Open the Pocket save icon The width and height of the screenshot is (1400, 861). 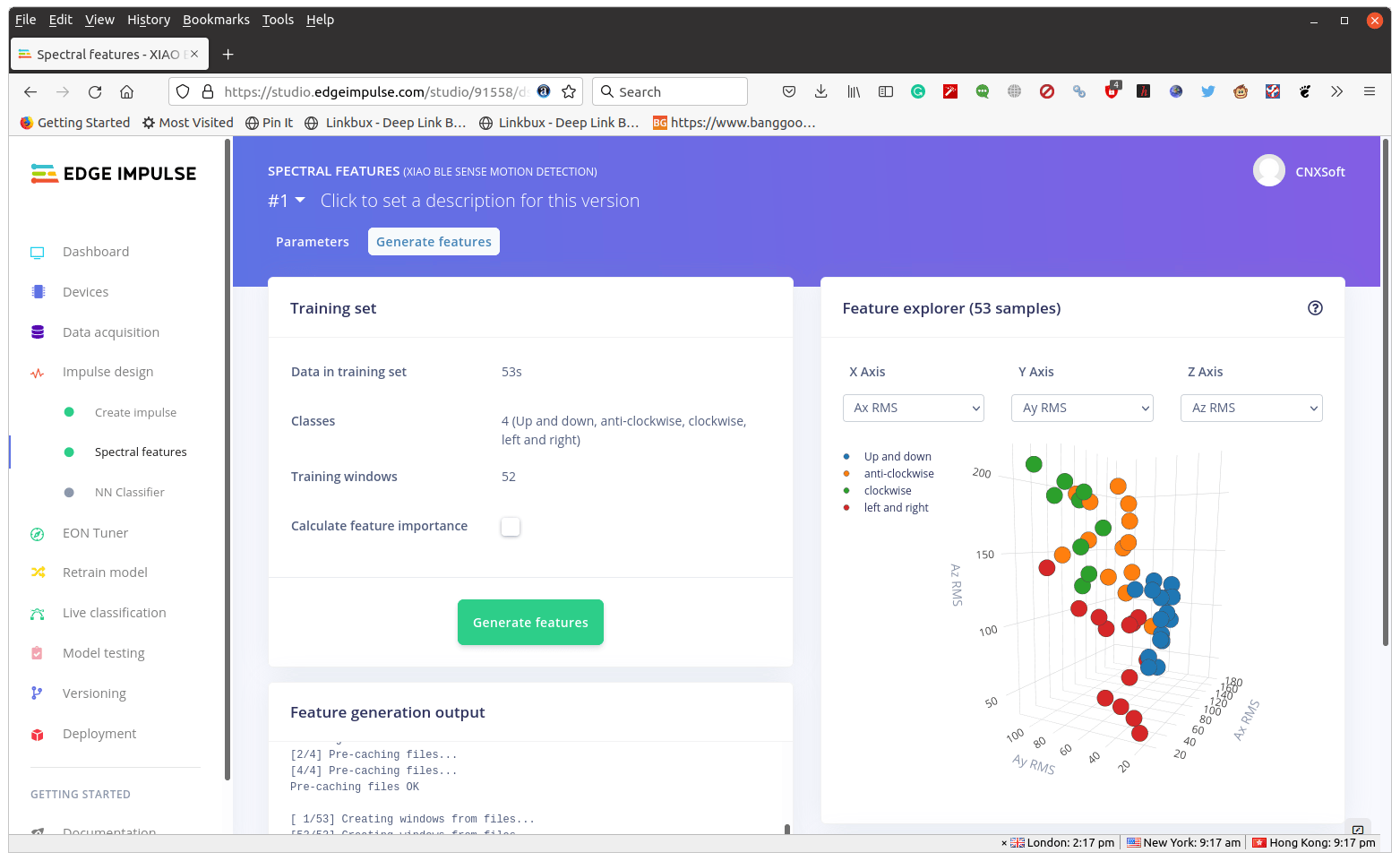tap(788, 91)
